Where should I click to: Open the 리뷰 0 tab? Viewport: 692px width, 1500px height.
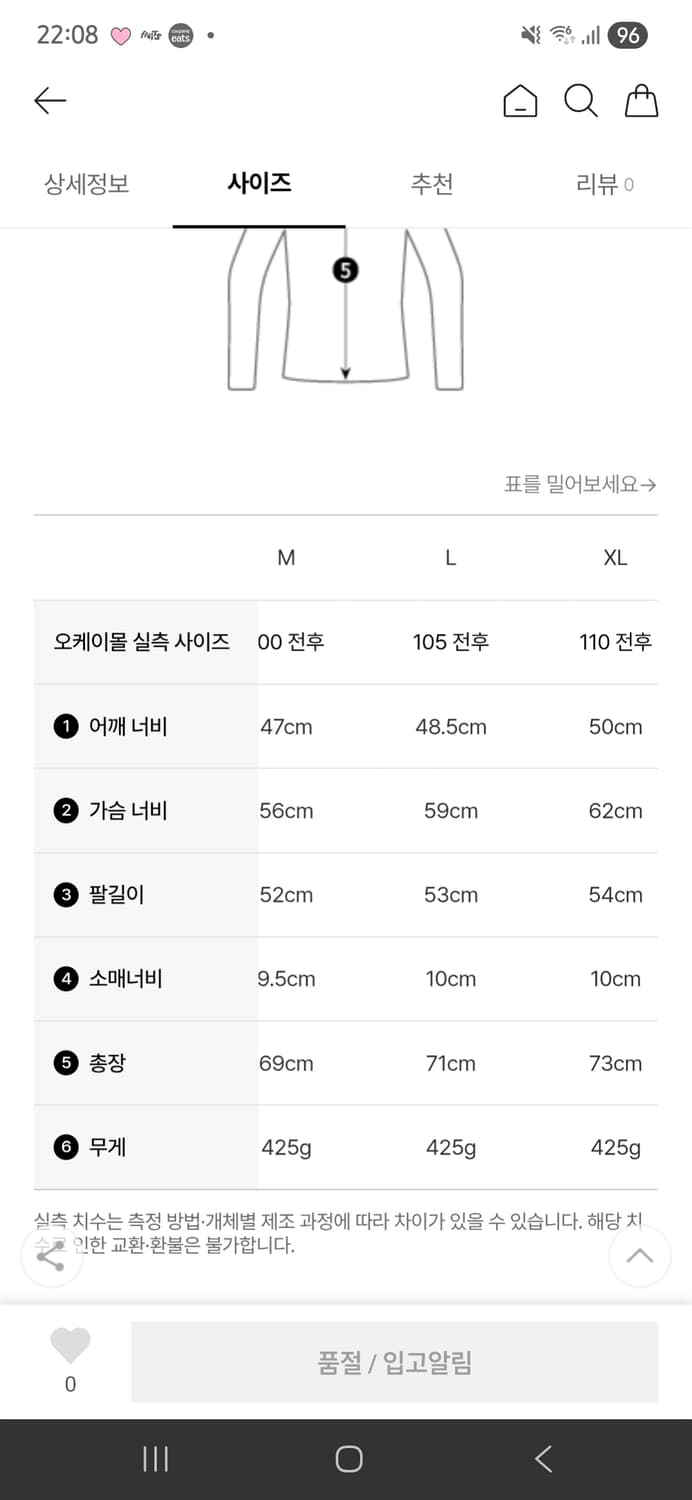click(605, 184)
